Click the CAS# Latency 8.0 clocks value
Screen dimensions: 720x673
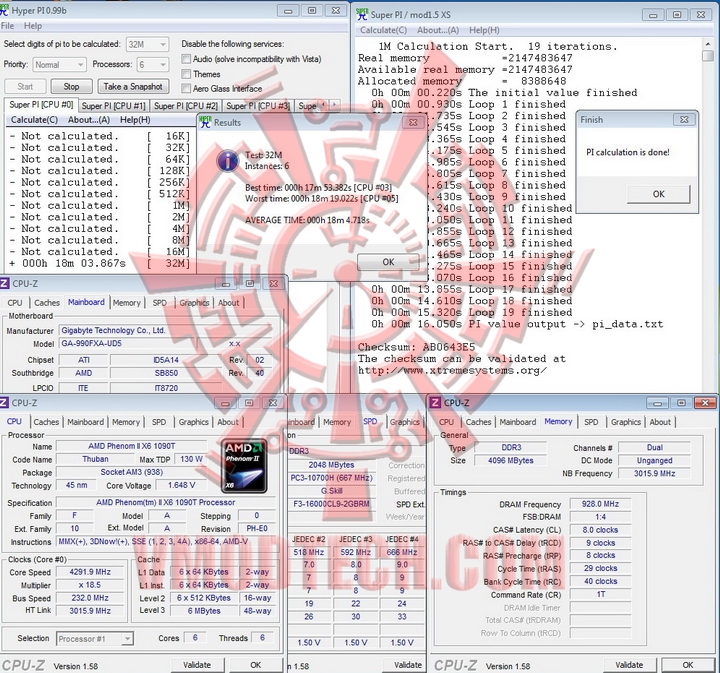600,530
